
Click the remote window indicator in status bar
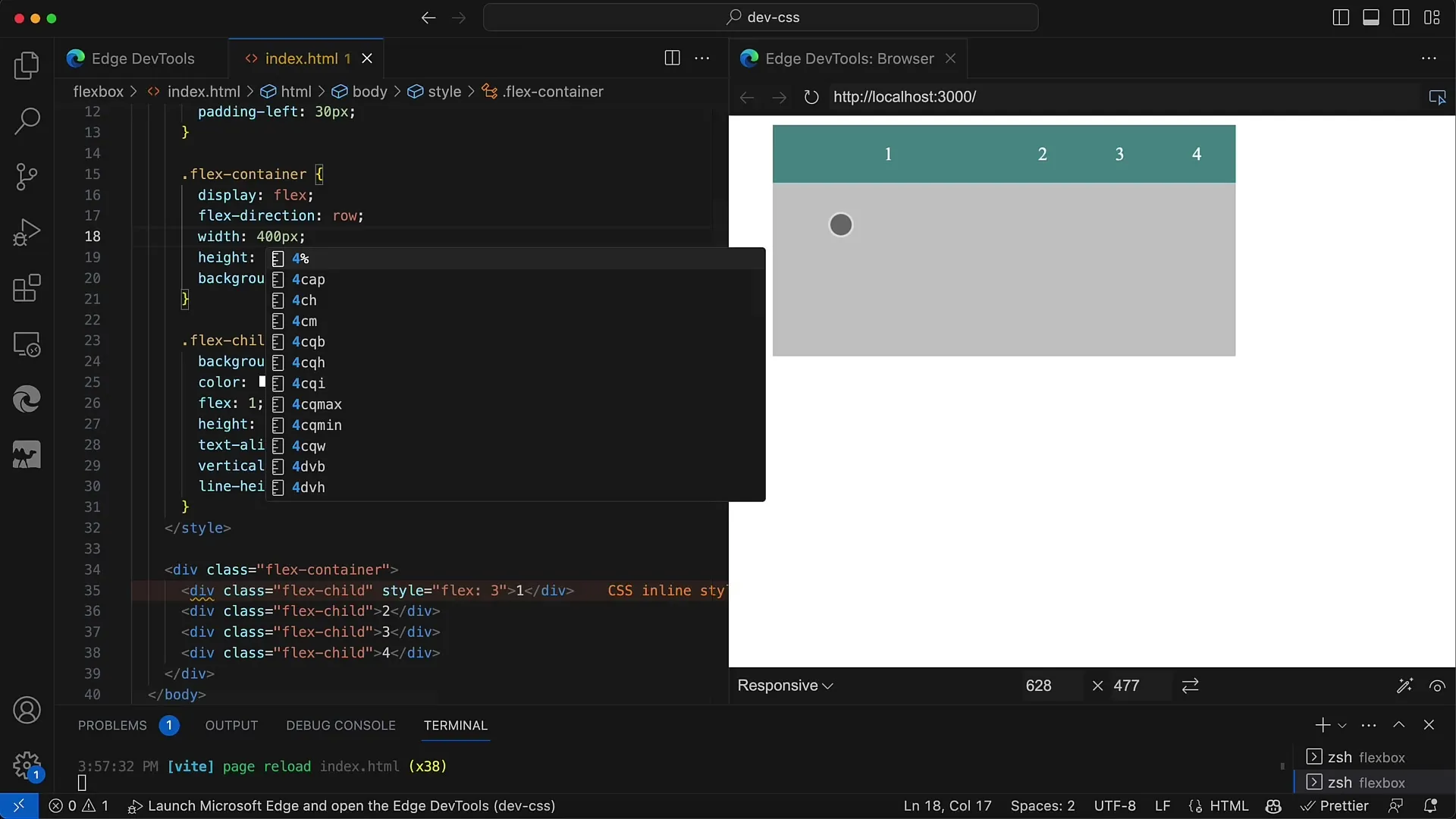(19, 806)
